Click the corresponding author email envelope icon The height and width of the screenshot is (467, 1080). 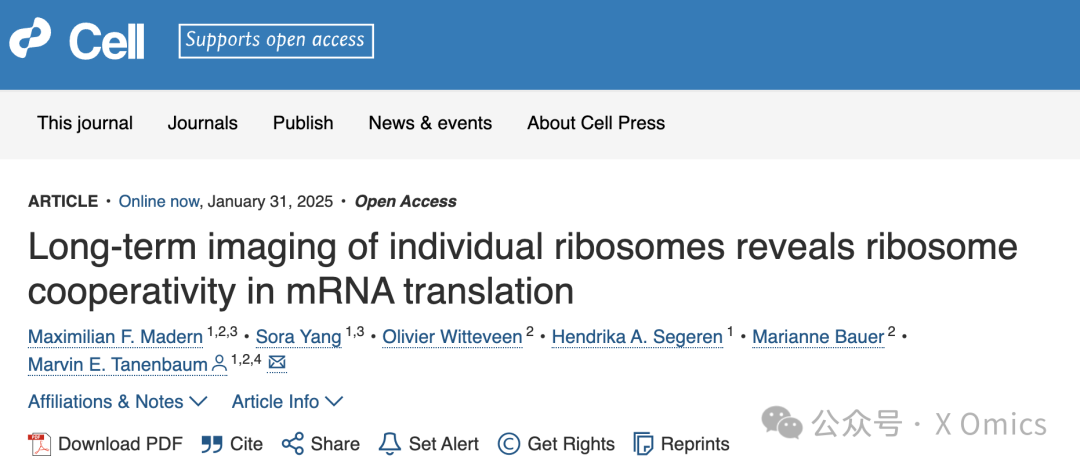277,363
